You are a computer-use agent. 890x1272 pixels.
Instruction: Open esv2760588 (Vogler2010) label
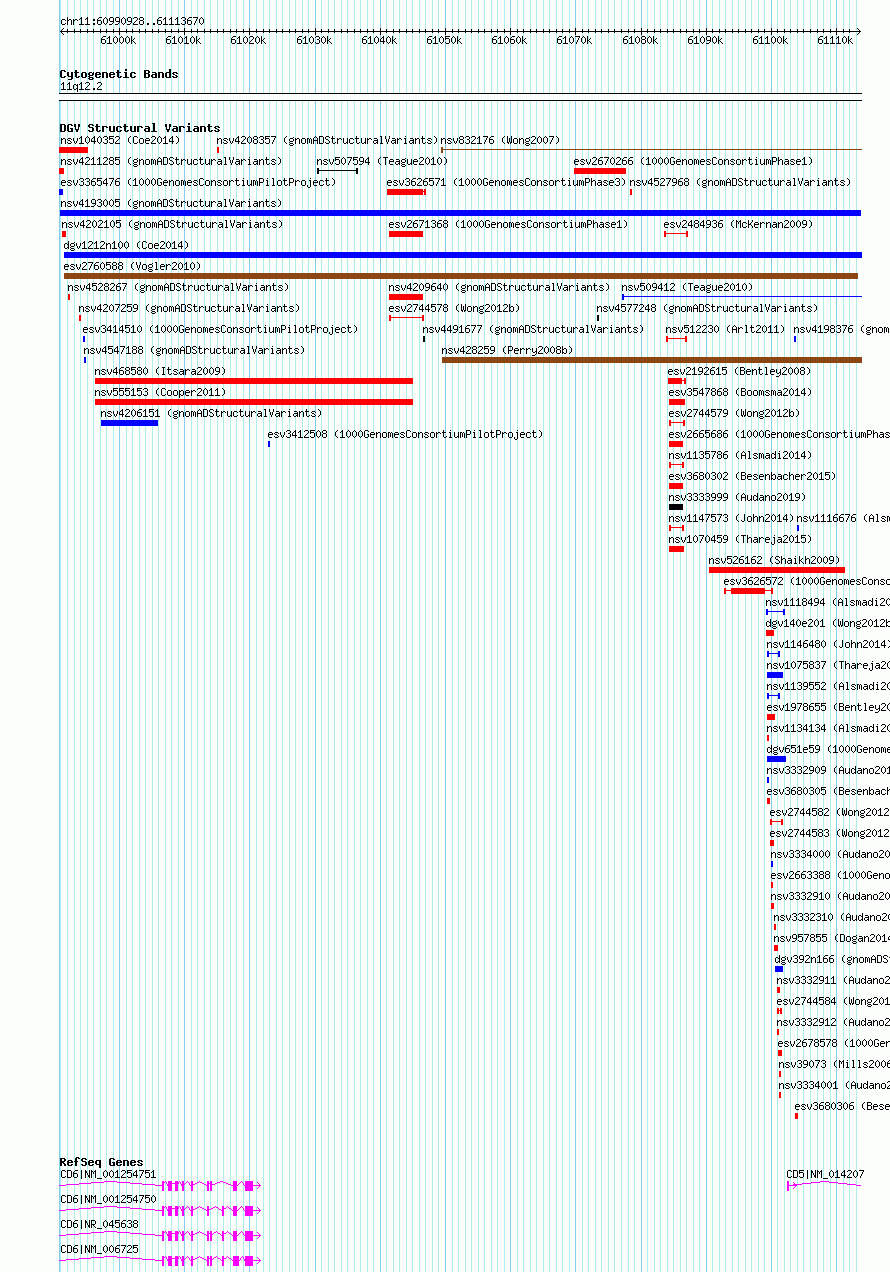132,266
